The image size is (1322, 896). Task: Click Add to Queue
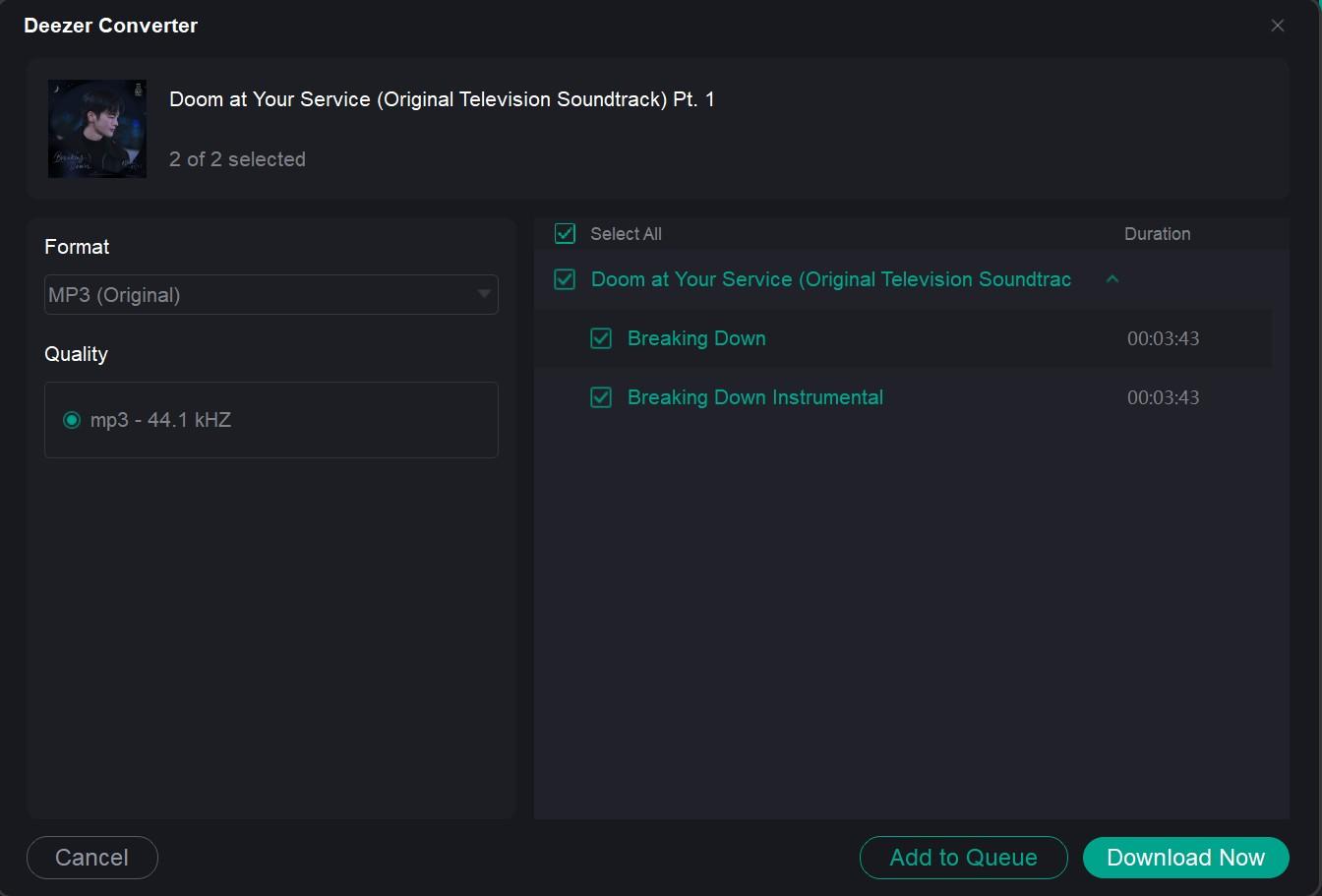click(963, 858)
